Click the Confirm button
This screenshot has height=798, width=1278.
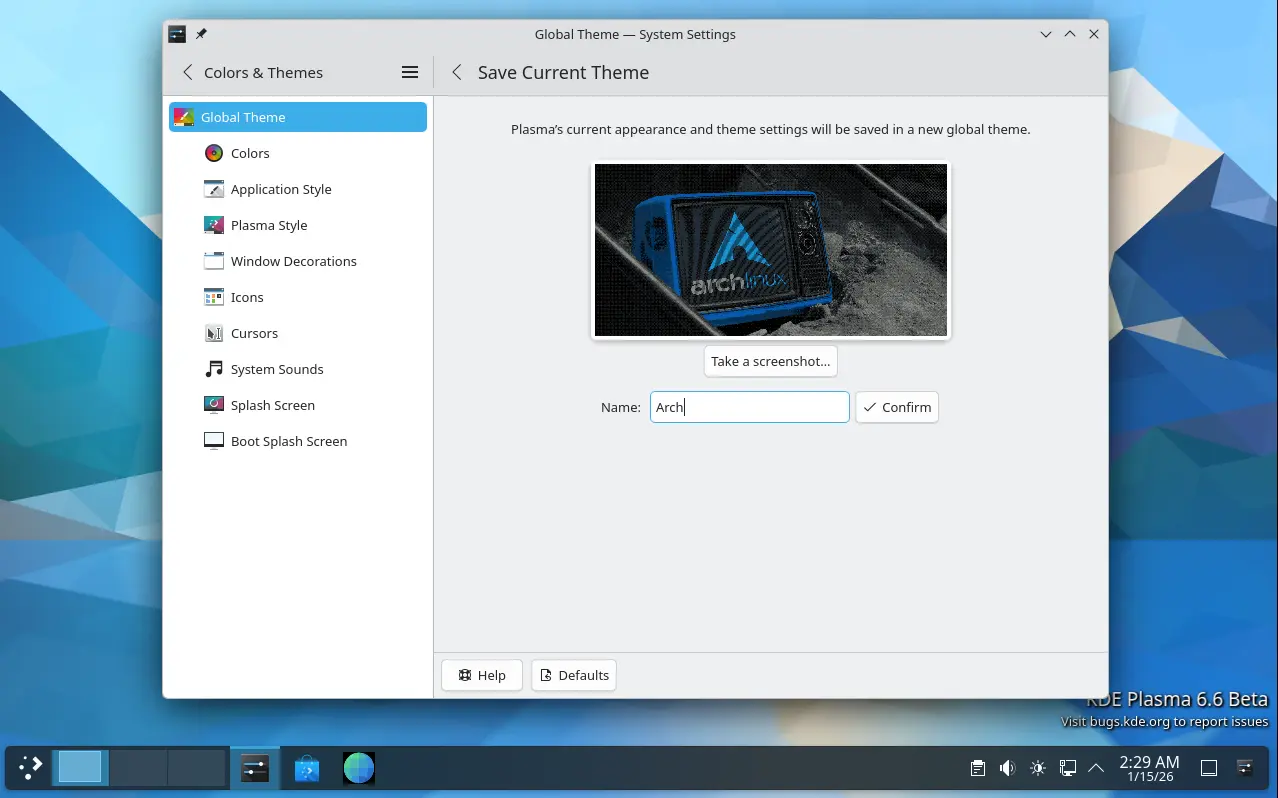tap(897, 407)
